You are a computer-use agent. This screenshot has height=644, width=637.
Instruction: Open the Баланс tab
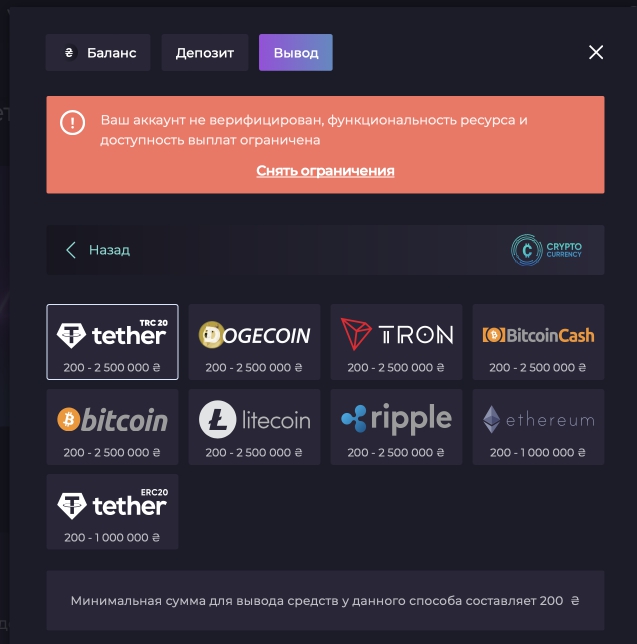(x=98, y=53)
